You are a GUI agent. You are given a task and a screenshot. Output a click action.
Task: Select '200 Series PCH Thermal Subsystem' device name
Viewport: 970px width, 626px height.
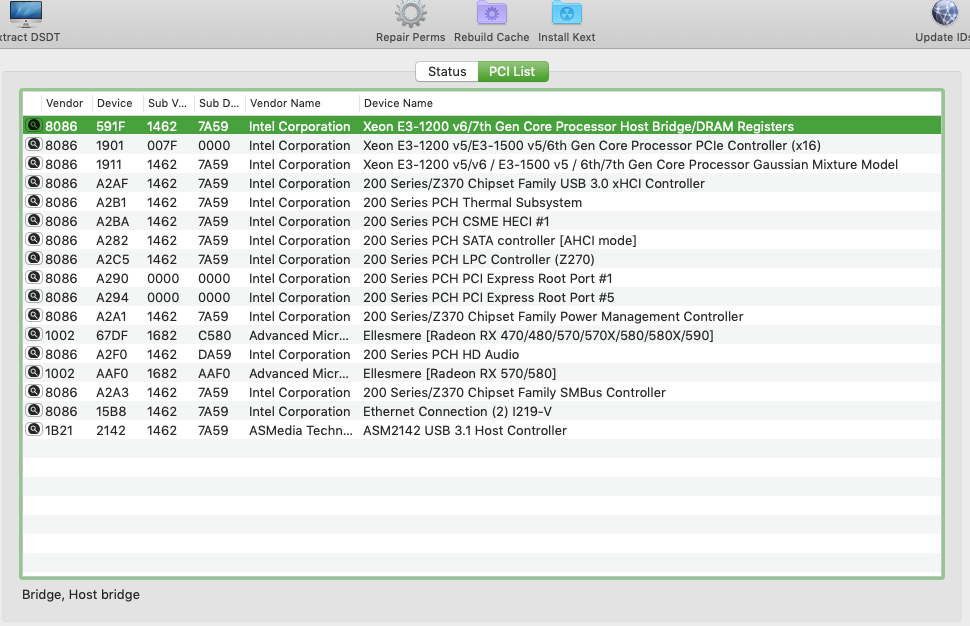click(x=473, y=202)
